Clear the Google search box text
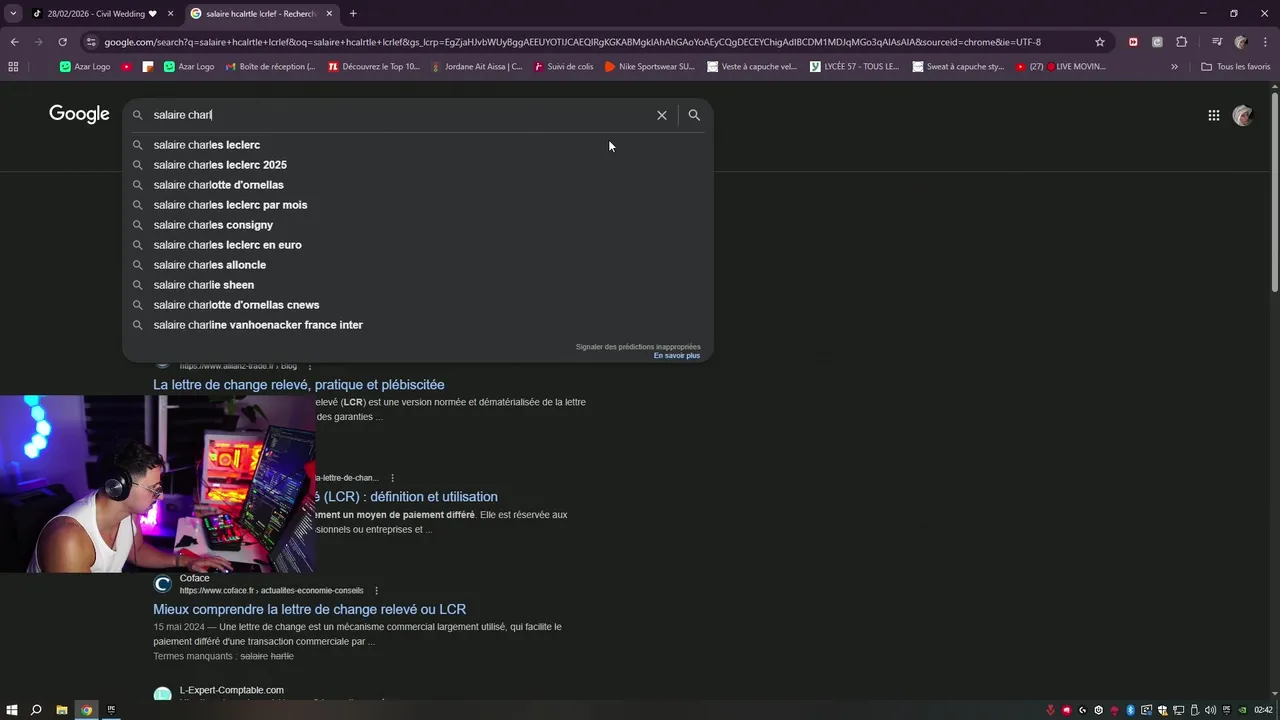This screenshot has height=720, width=1280. (661, 115)
